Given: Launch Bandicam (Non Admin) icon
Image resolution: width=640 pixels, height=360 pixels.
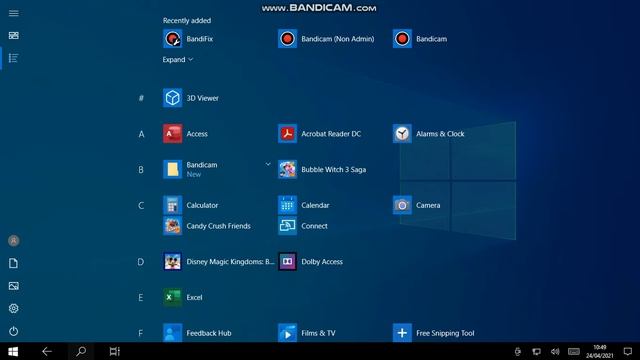Looking at the screenshot, I should pyautogui.click(x=287, y=39).
